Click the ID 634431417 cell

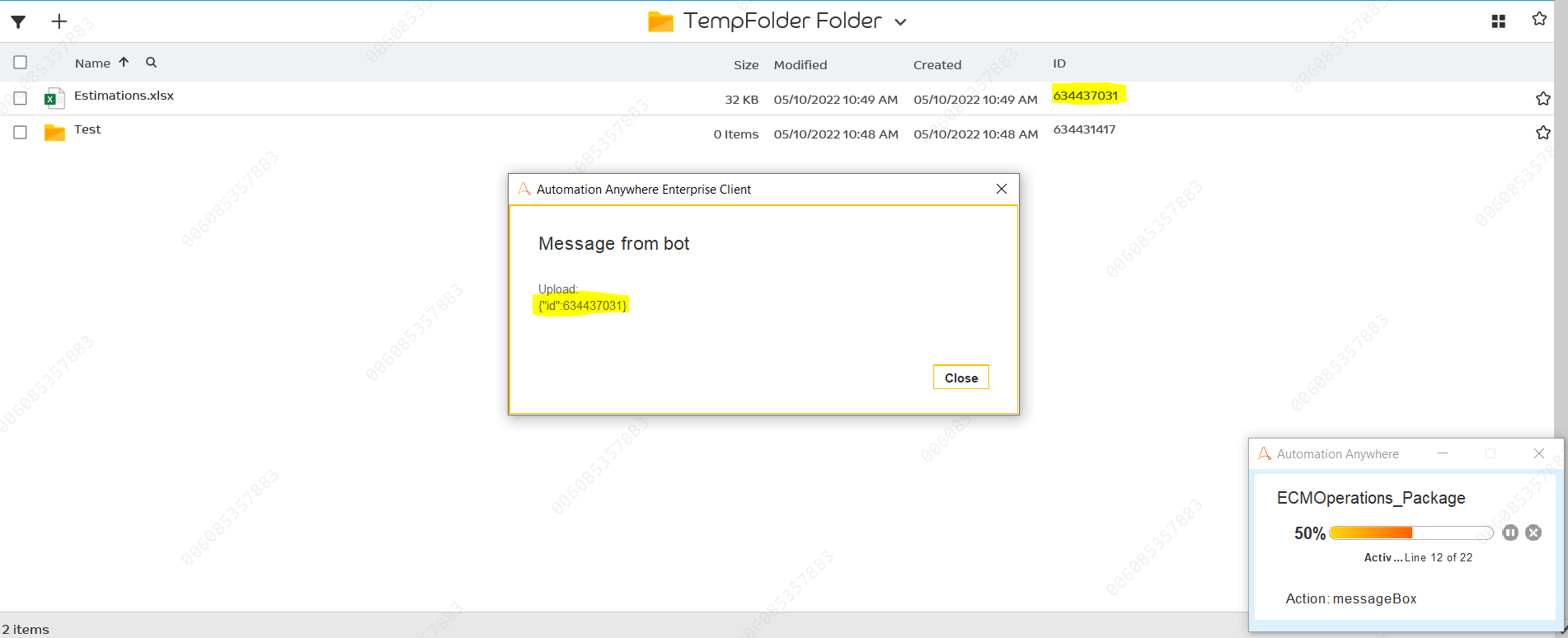1084,129
